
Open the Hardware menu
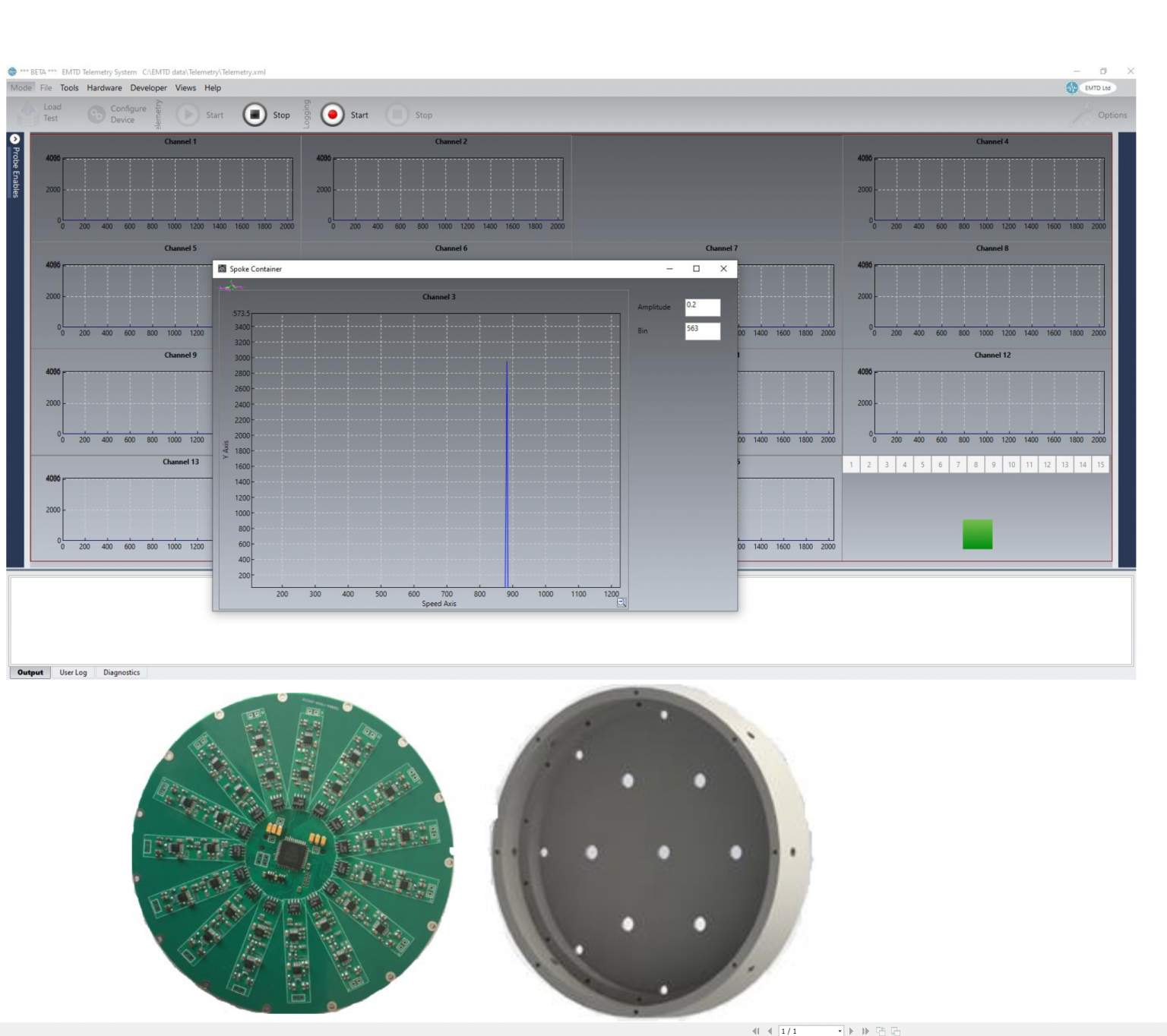[x=104, y=88]
